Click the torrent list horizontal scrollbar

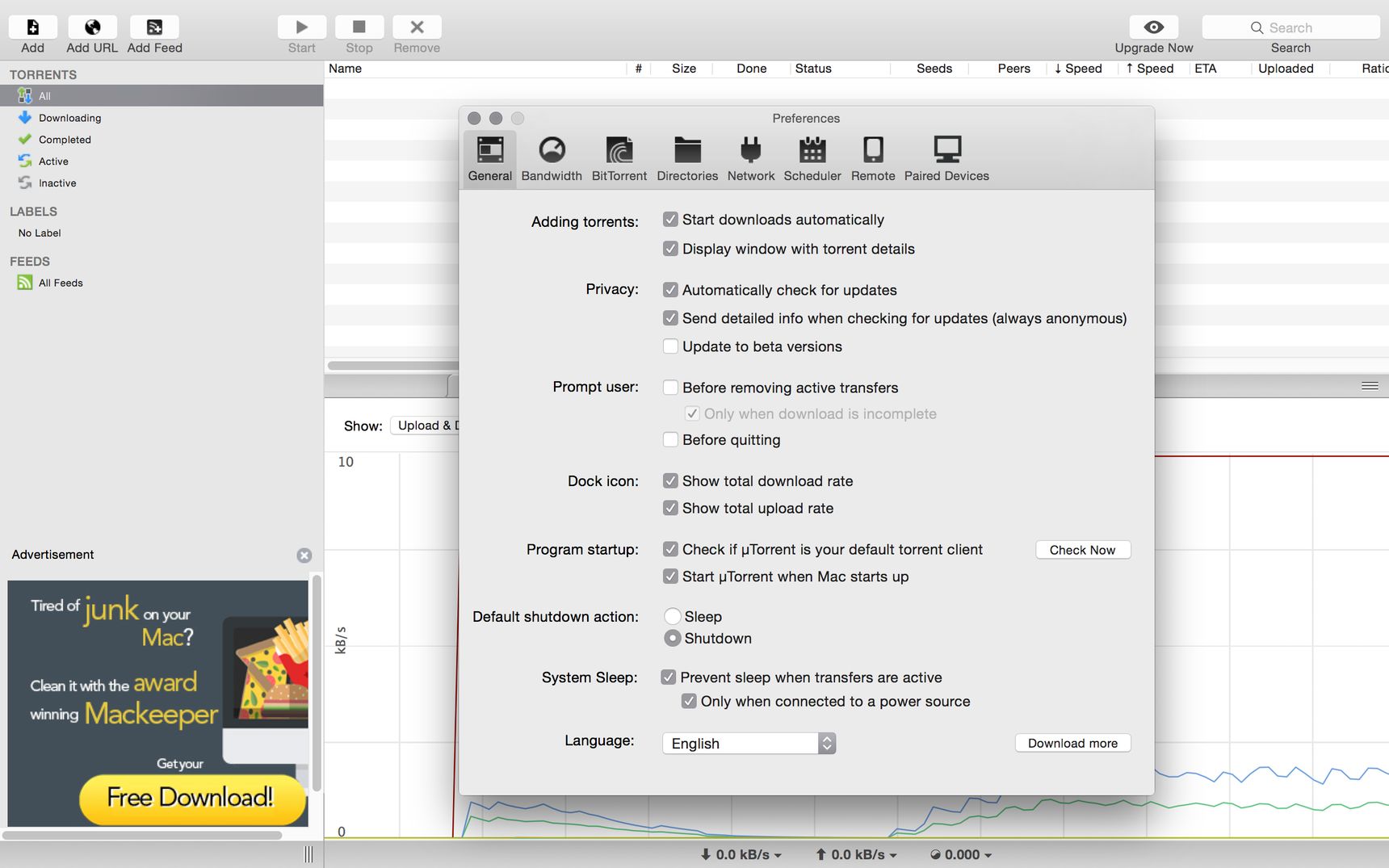point(392,366)
